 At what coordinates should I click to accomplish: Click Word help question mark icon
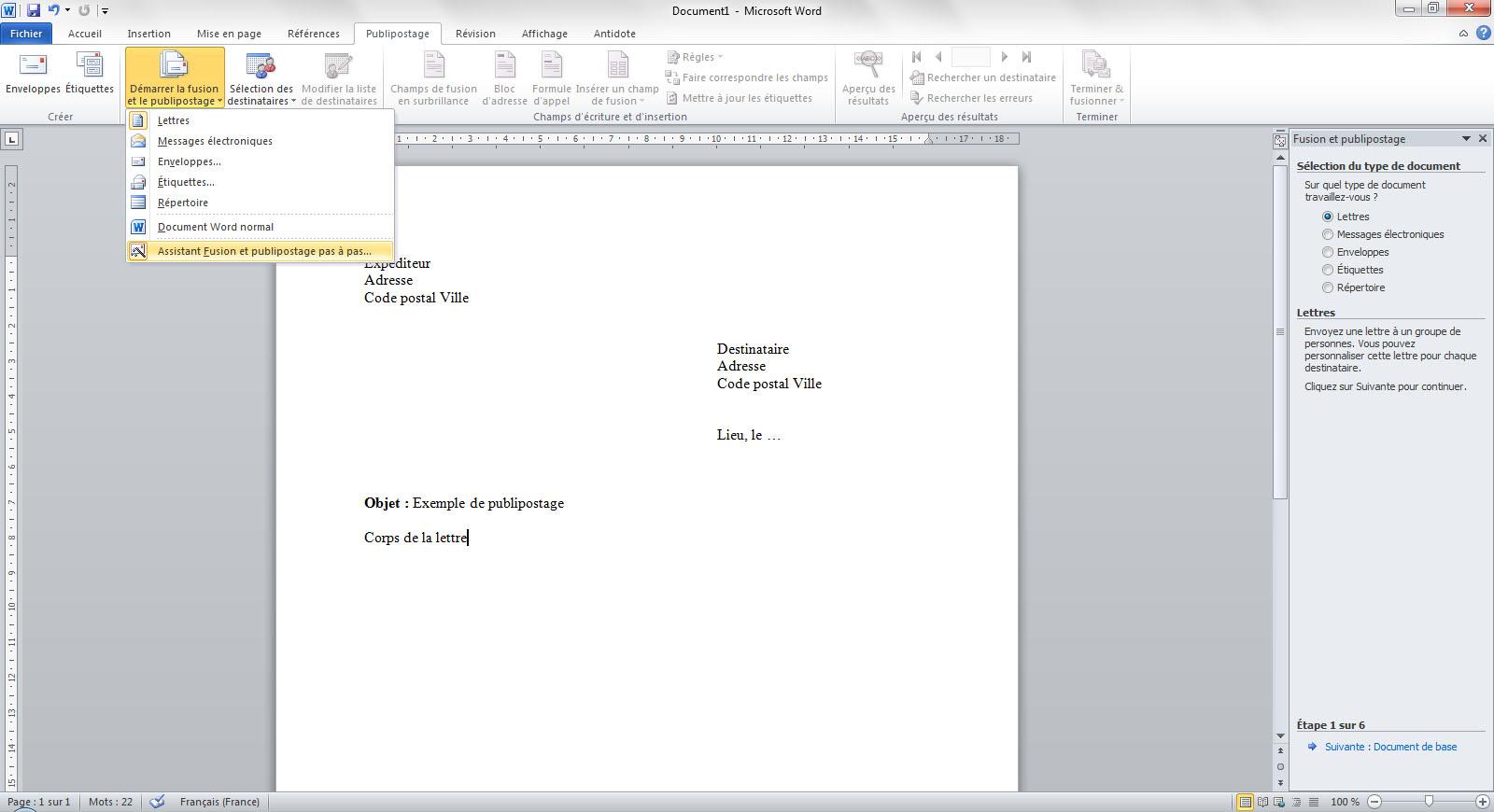click(1482, 34)
